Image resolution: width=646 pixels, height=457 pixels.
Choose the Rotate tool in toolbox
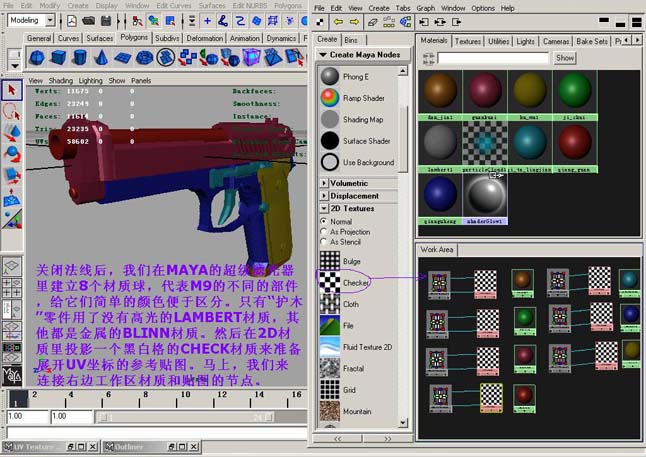(x=12, y=154)
